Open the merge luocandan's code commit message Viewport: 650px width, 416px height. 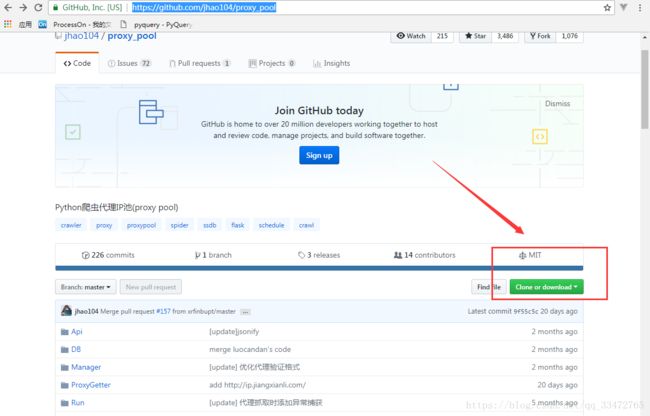tap(250, 349)
